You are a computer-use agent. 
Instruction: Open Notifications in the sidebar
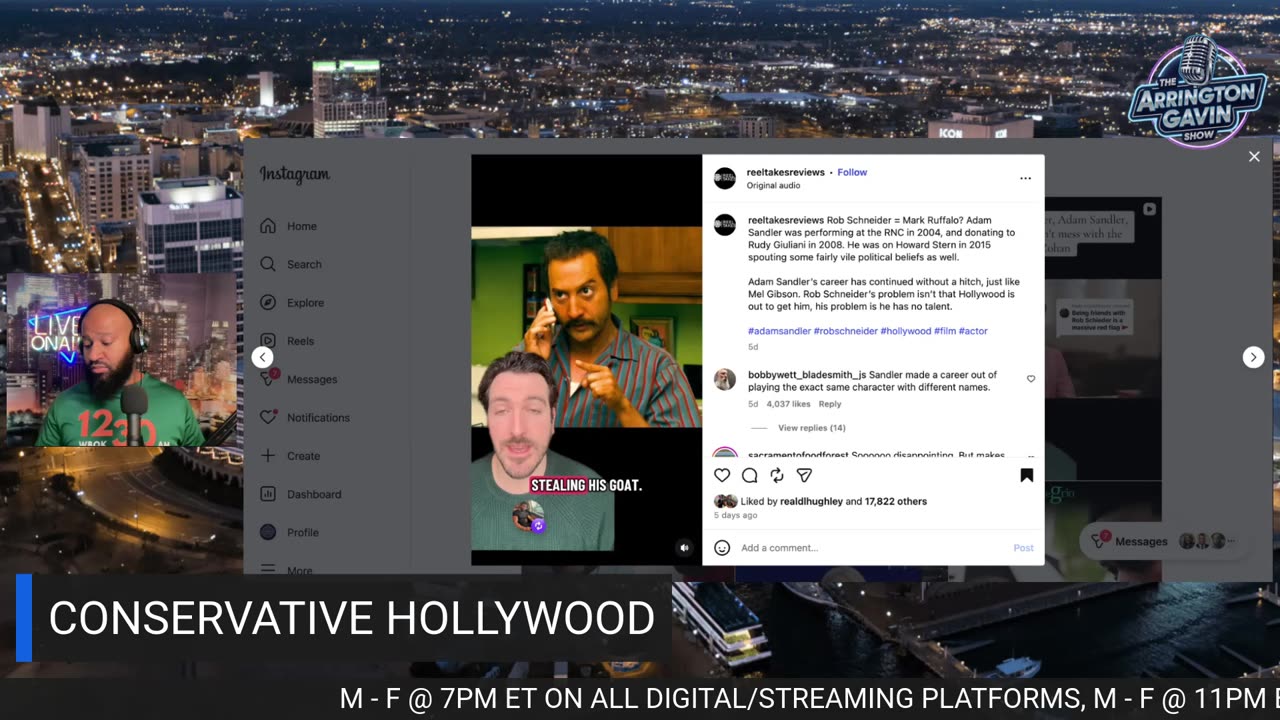pos(304,417)
